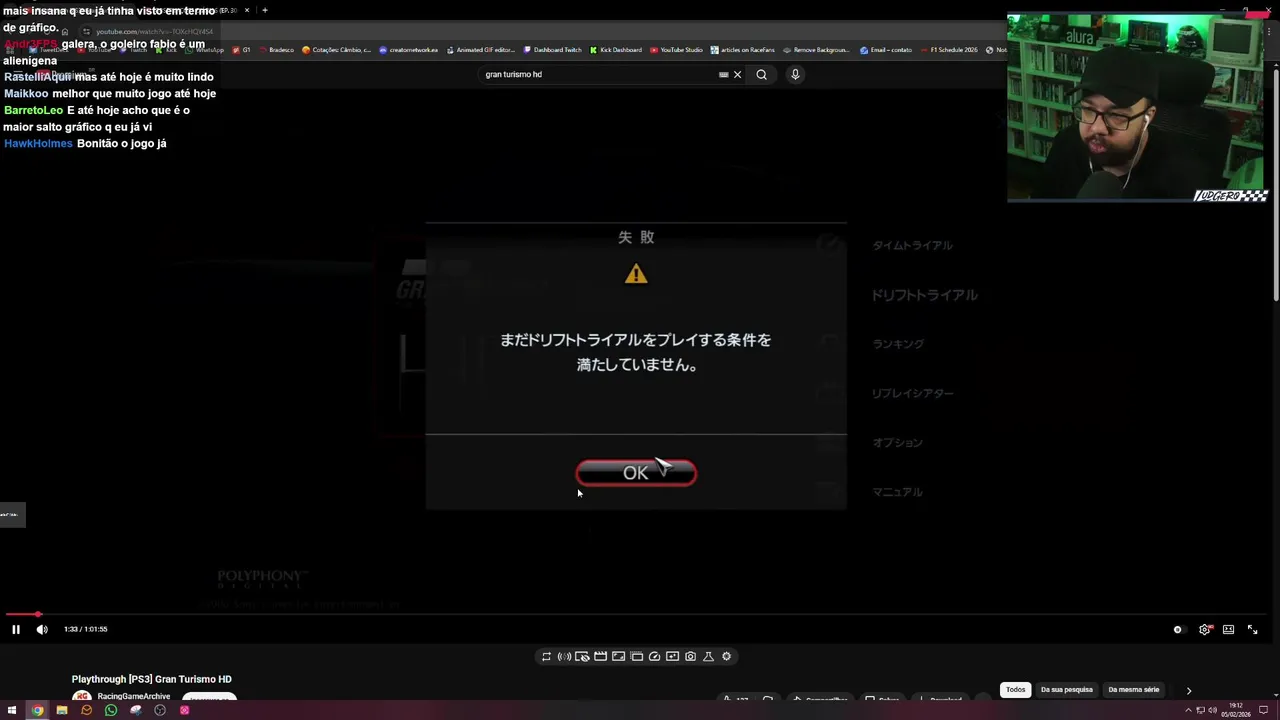The height and width of the screenshot is (720, 1280).
Task: Open OBS Studio from the taskbar
Action: (x=160, y=710)
